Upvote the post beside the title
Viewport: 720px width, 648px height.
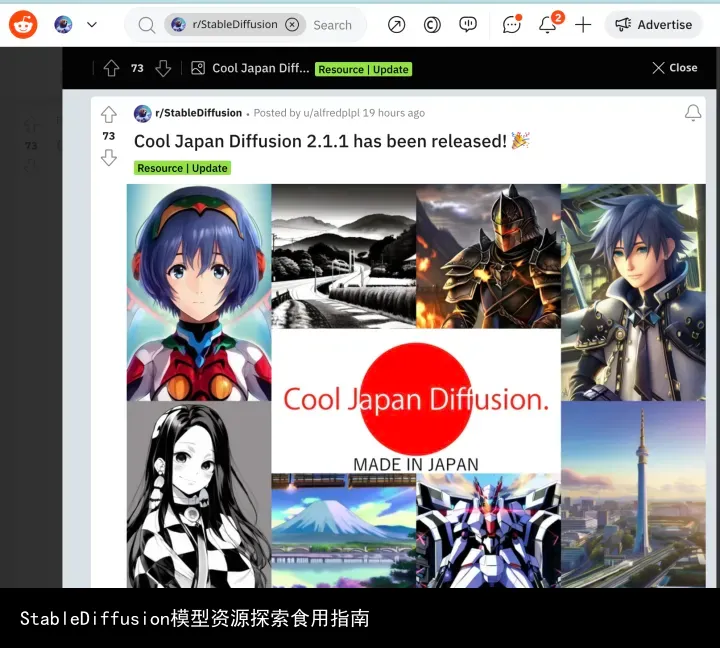[x=109, y=115]
